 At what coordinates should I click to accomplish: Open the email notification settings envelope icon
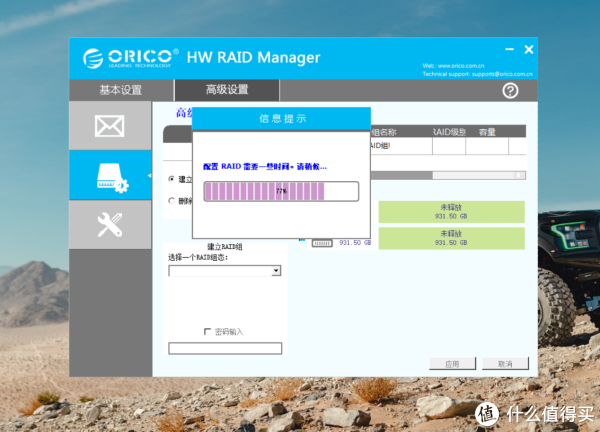click(x=108, y=126)
